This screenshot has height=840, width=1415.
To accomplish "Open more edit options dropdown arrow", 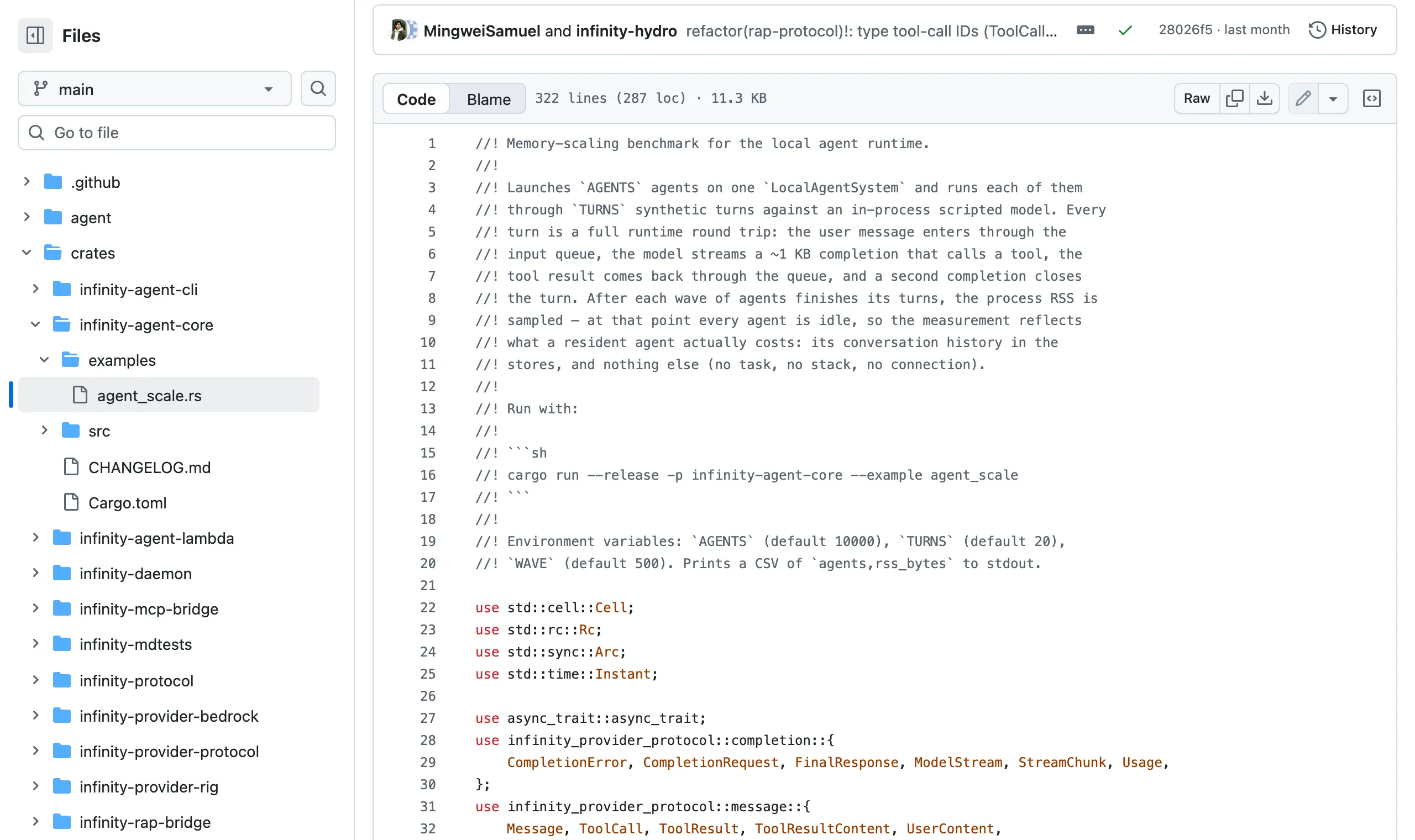I will pyautogui.click(x=1333, y=98).
